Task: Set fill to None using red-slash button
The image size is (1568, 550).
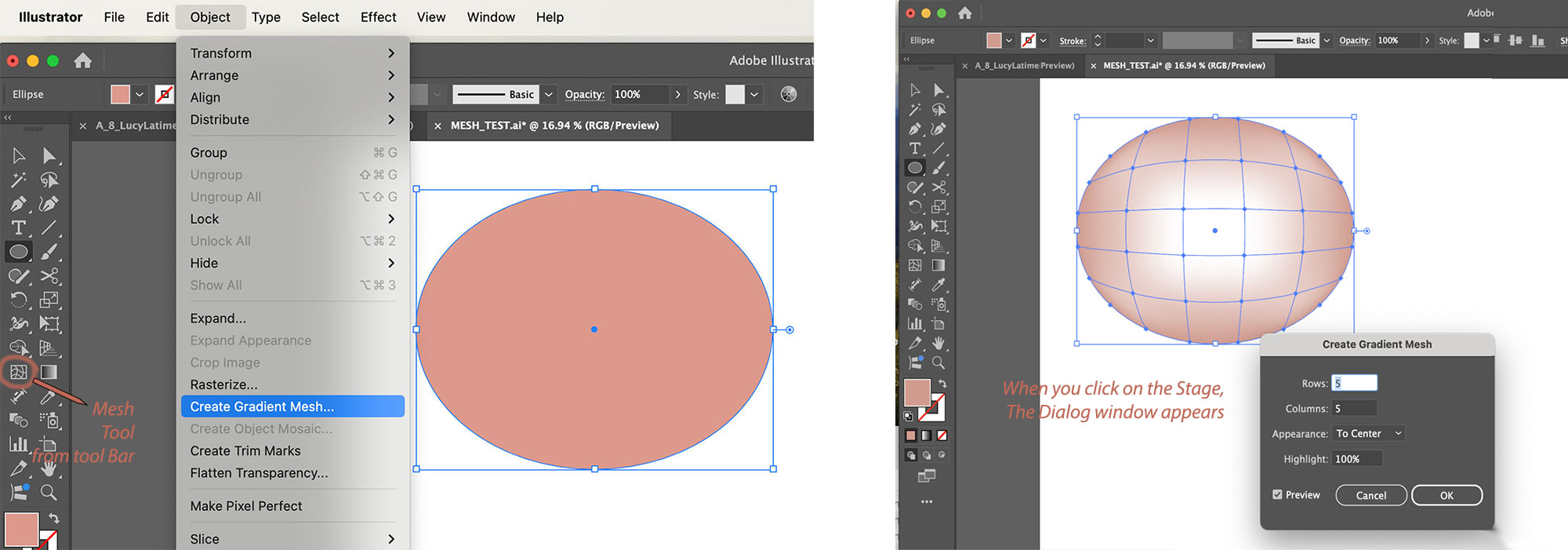Action: 942,435
